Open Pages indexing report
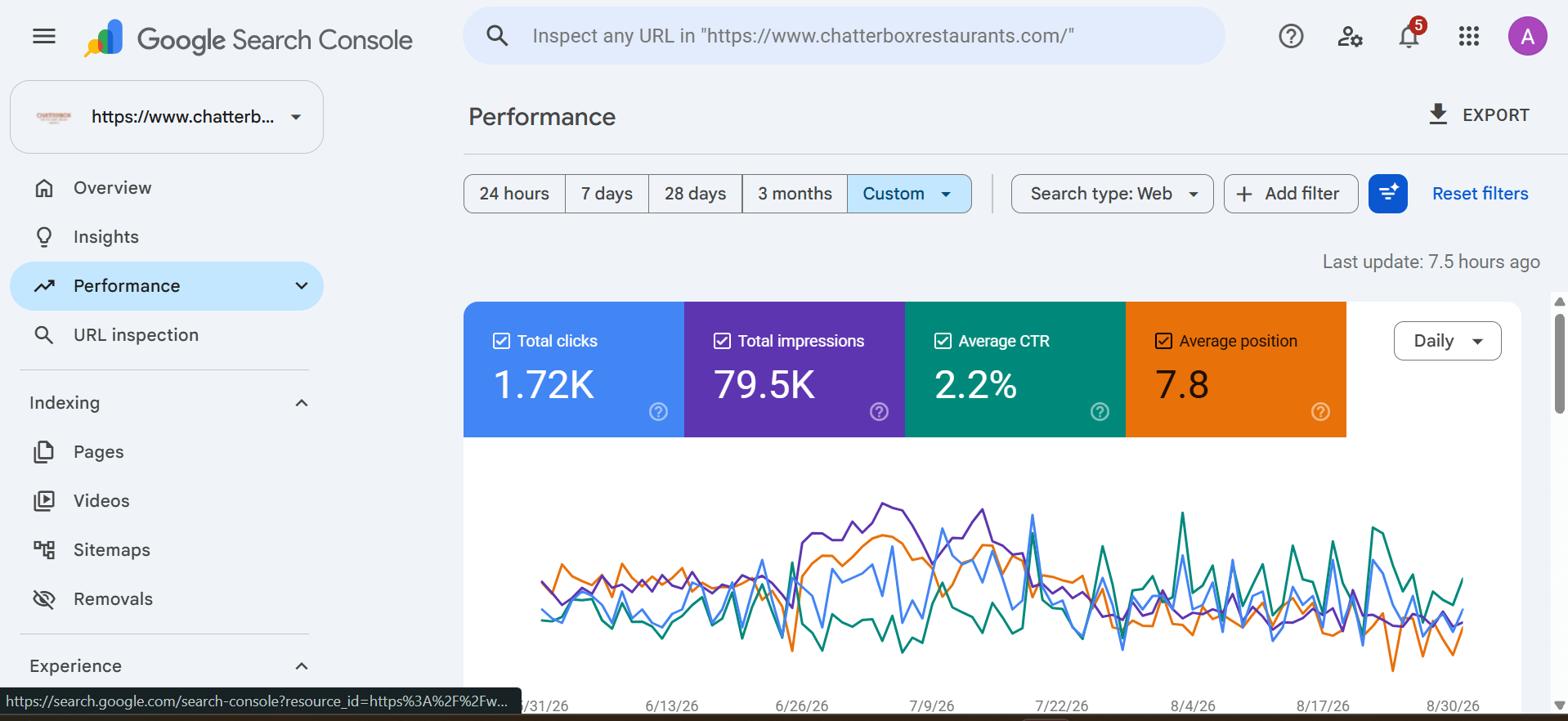This screenshot has width=1568, height=721. pyautogui.click(x=167, y=452)
